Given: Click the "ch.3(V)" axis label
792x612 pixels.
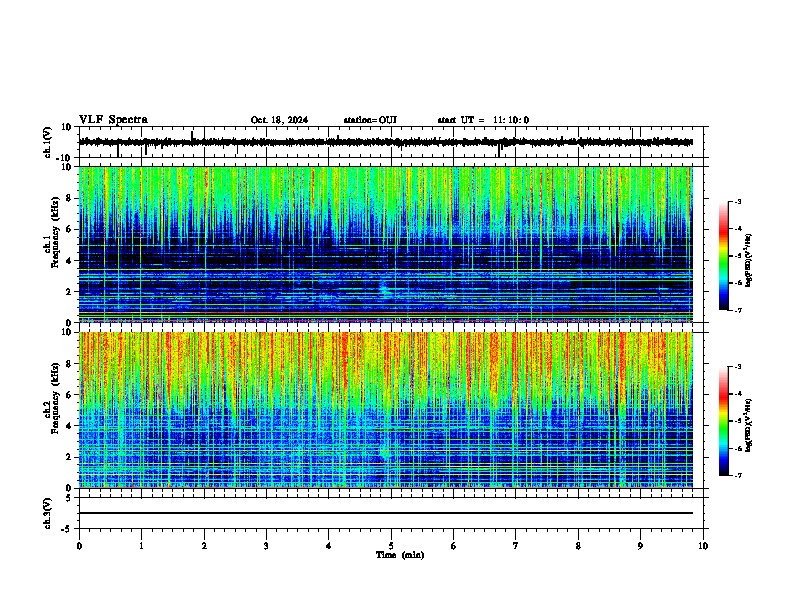Looking at the screenshot, I should 48,514.
